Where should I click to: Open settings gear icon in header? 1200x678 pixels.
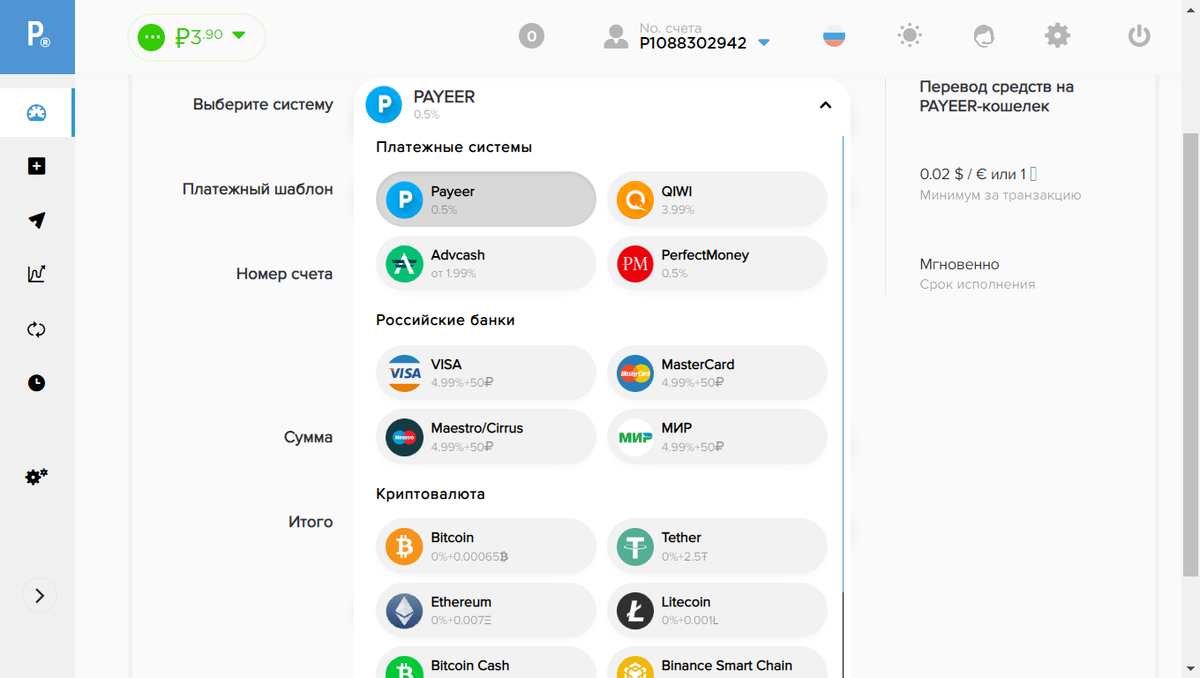click(1057, 36)
